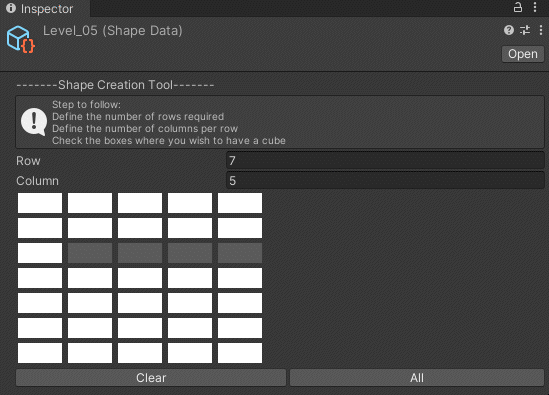The image size is (549, 395).
Task: Click the Row input field
Action: pos(385,161)
